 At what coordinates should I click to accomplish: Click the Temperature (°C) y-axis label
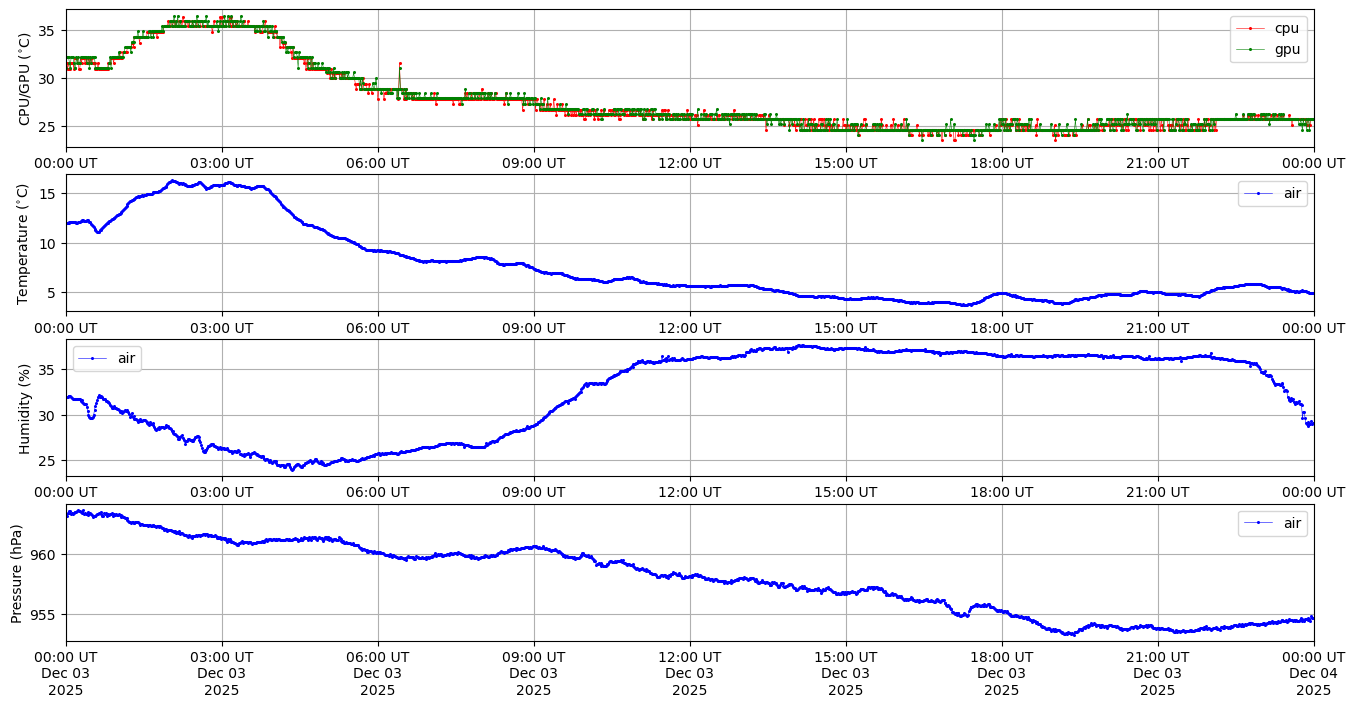(x=25, y=243)
